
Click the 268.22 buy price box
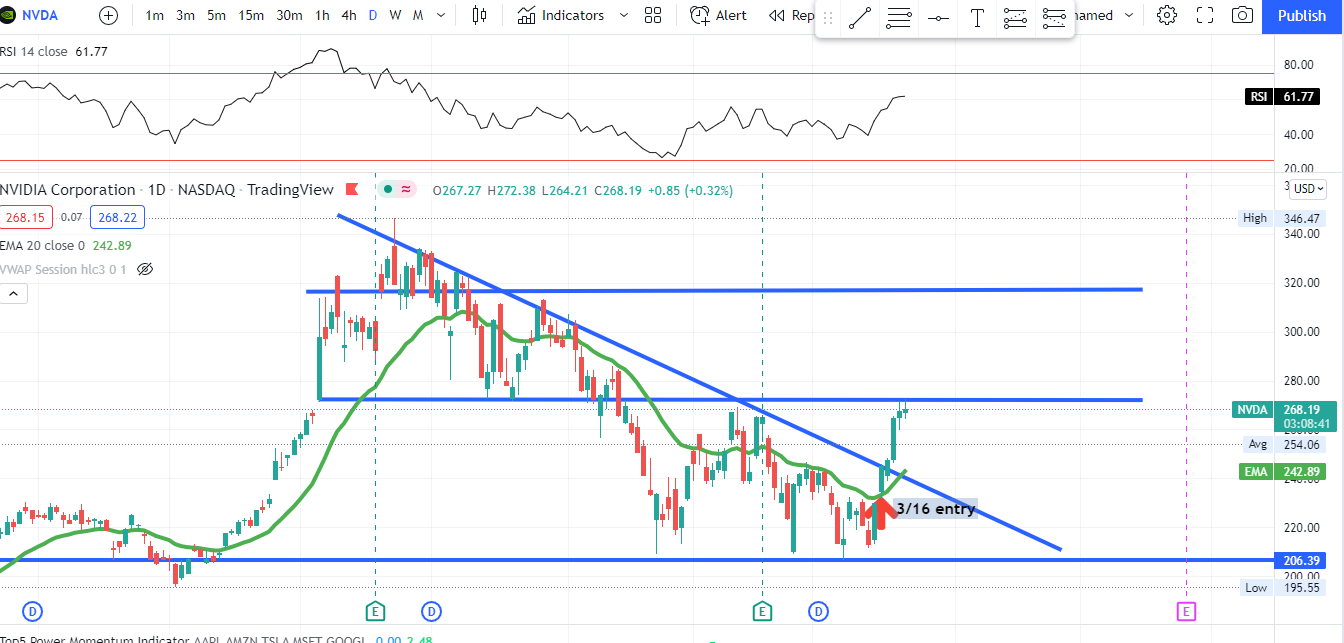pyautogui.click(x=116, y=216)
